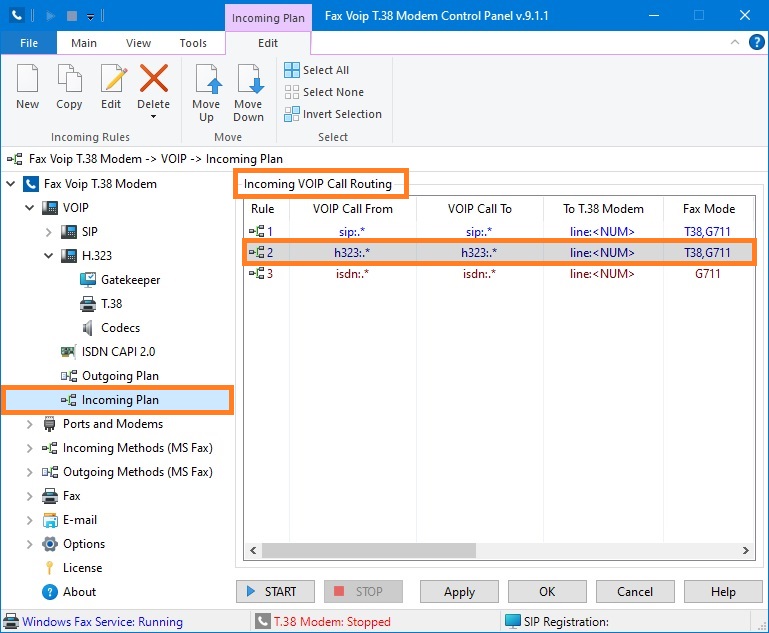Expand the E-mail tree node
The width and height of the screenshot is (769, 633).
pos(30,520)
